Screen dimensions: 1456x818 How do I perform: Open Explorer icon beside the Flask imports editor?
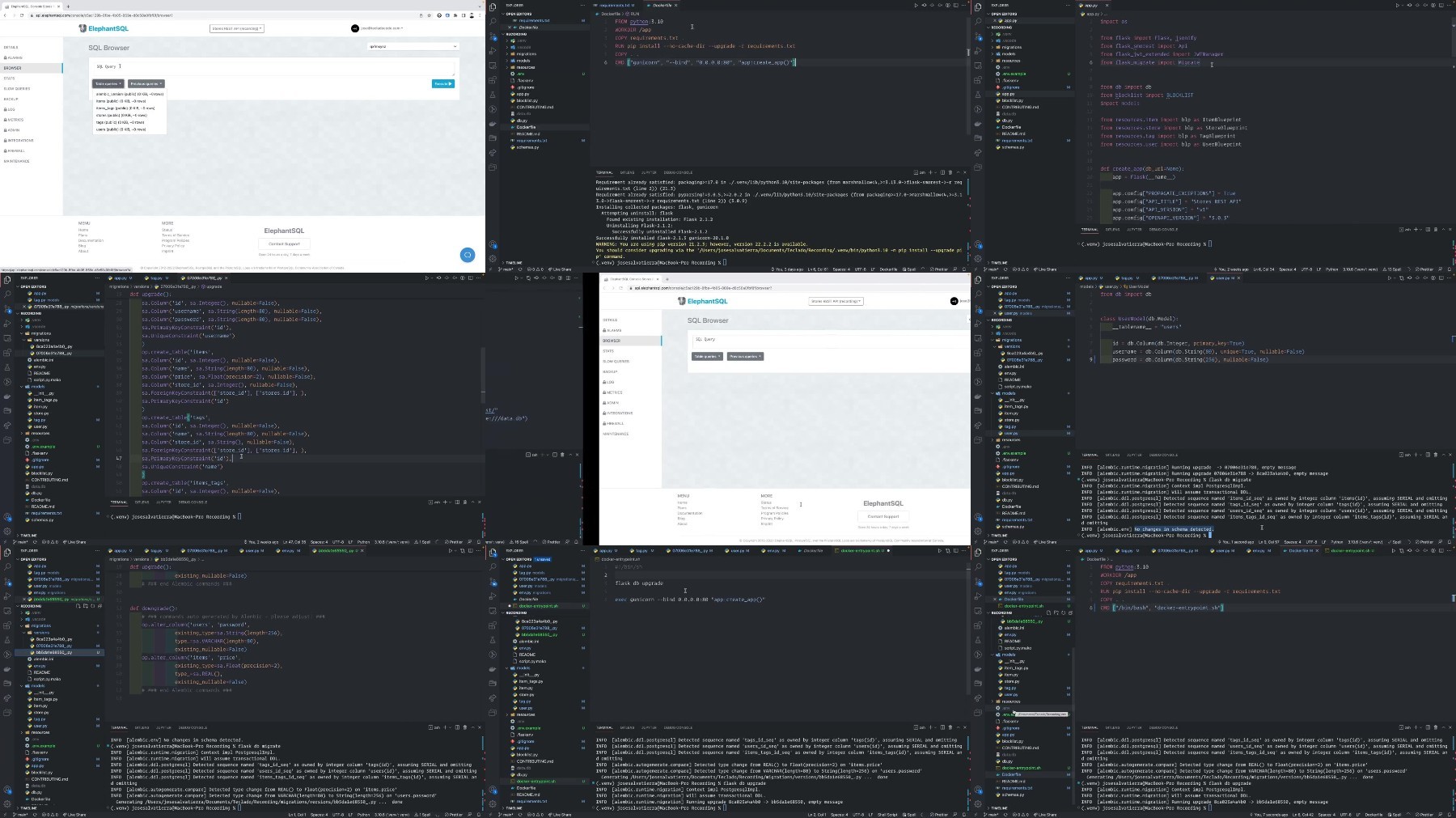978,7
